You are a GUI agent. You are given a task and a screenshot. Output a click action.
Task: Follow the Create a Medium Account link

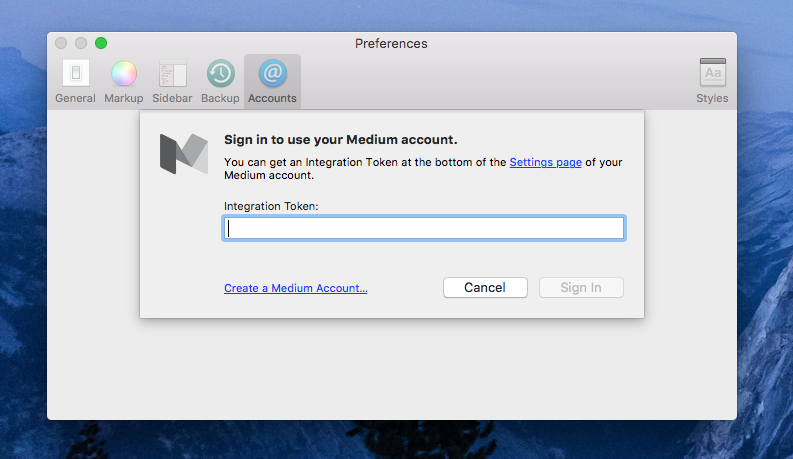tap(296, 288)
